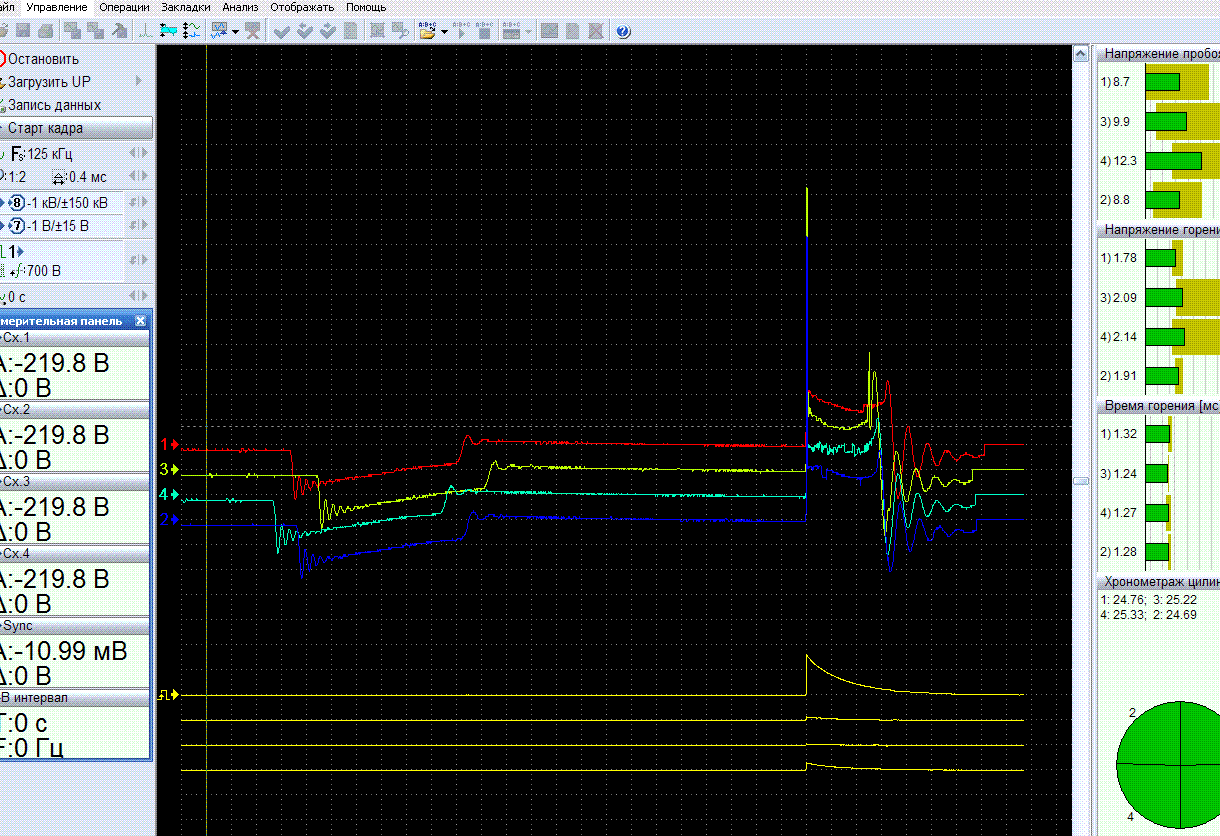
Task: Click the Запись данных button
Action: [54, 105]
